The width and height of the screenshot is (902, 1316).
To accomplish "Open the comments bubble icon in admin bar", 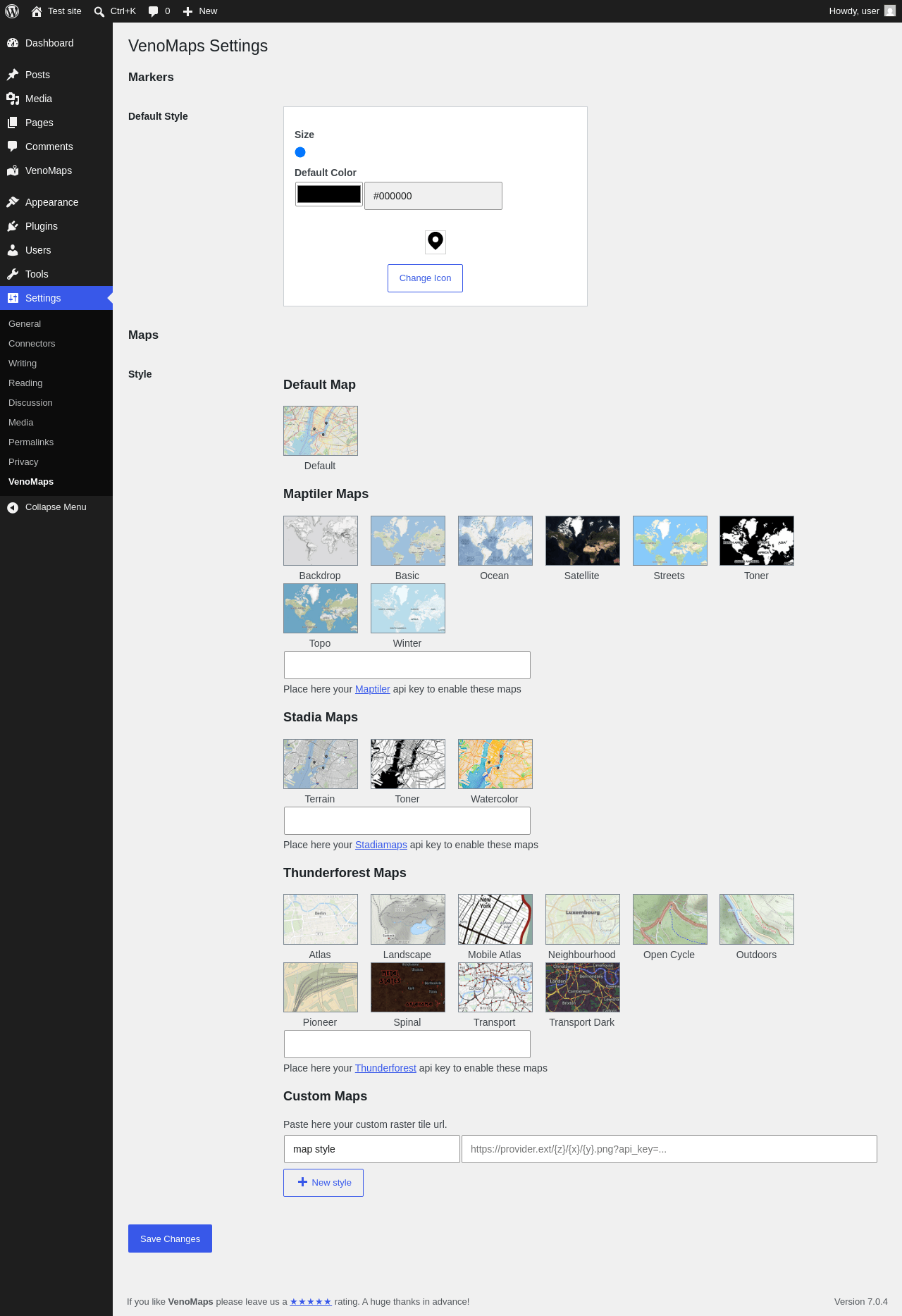I will click(154, 11).
